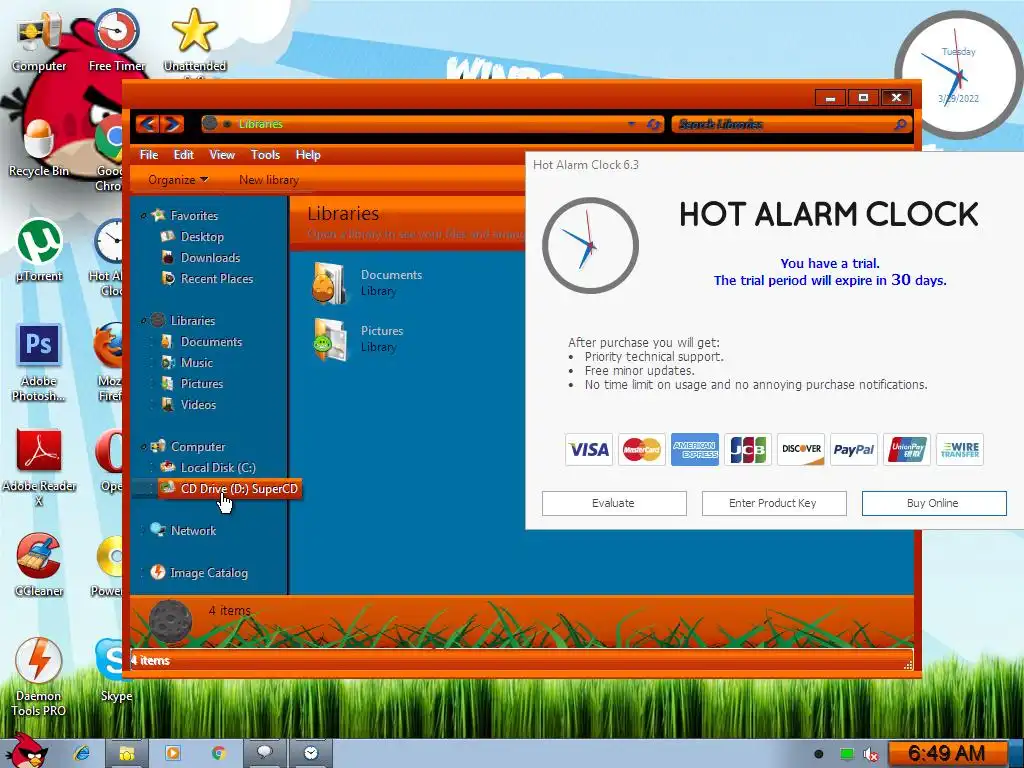Click Enter Product Key button
Screen dimensions: 1024x768
(x=774, y=503)
